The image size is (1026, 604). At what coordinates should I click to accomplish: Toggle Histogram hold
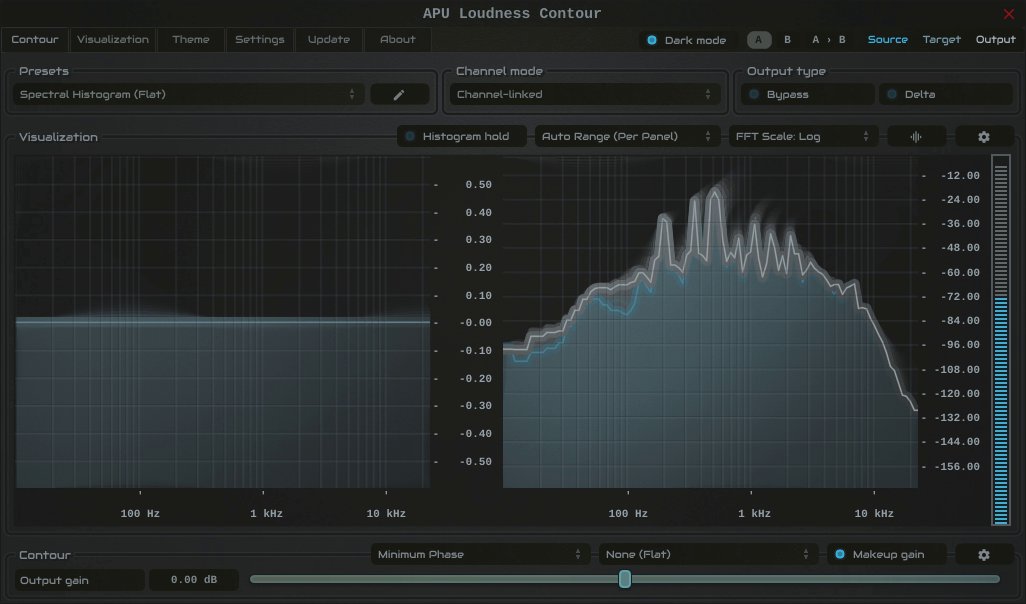point(462,136)
